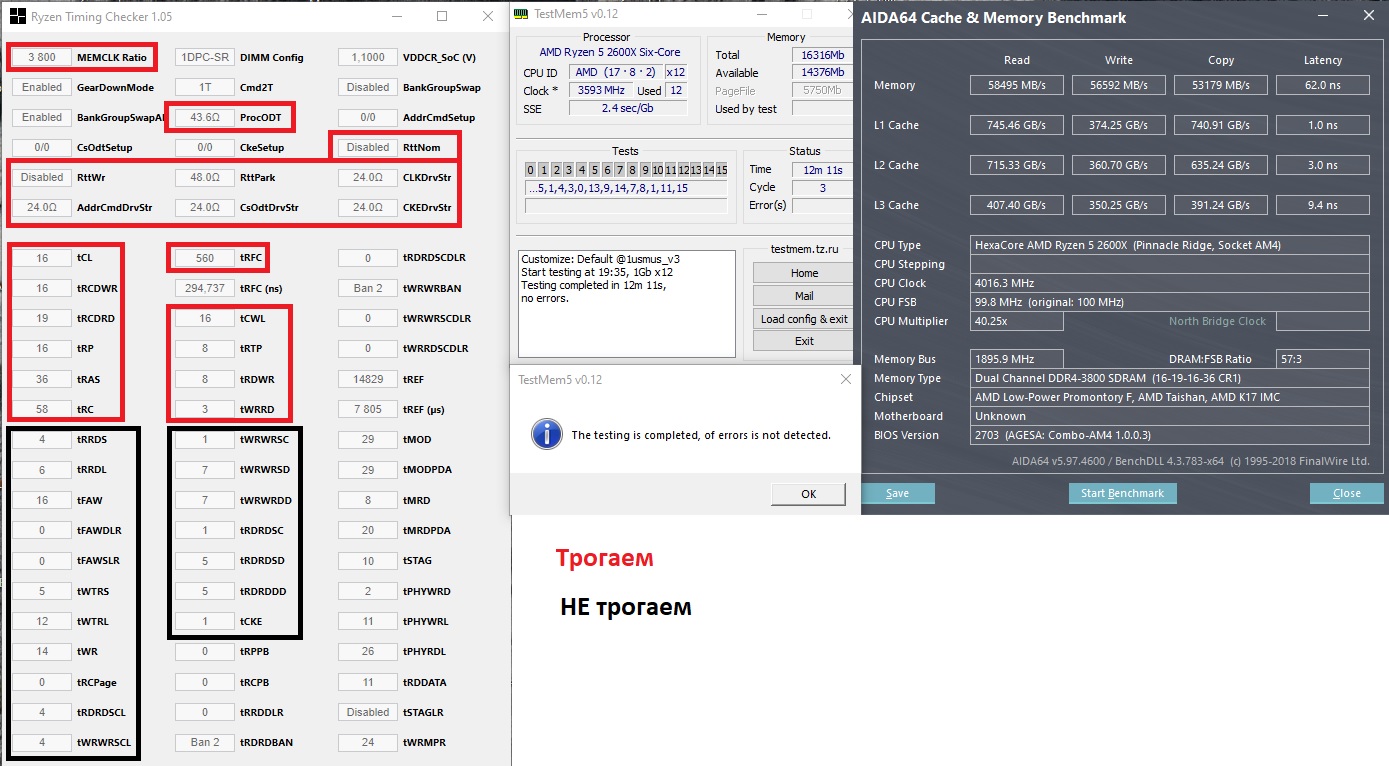Click the Mail button in TestMem5
The image size is (1389, 766).
804,296
